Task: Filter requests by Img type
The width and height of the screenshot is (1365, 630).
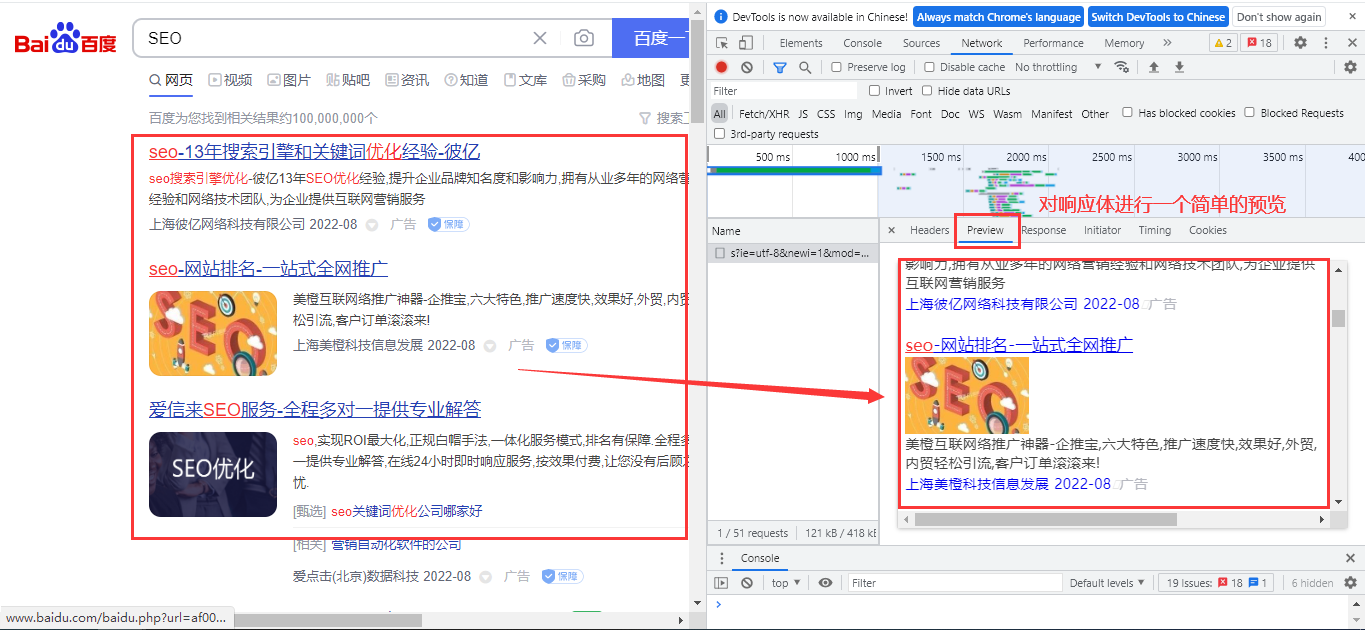Action: (853, 114)
